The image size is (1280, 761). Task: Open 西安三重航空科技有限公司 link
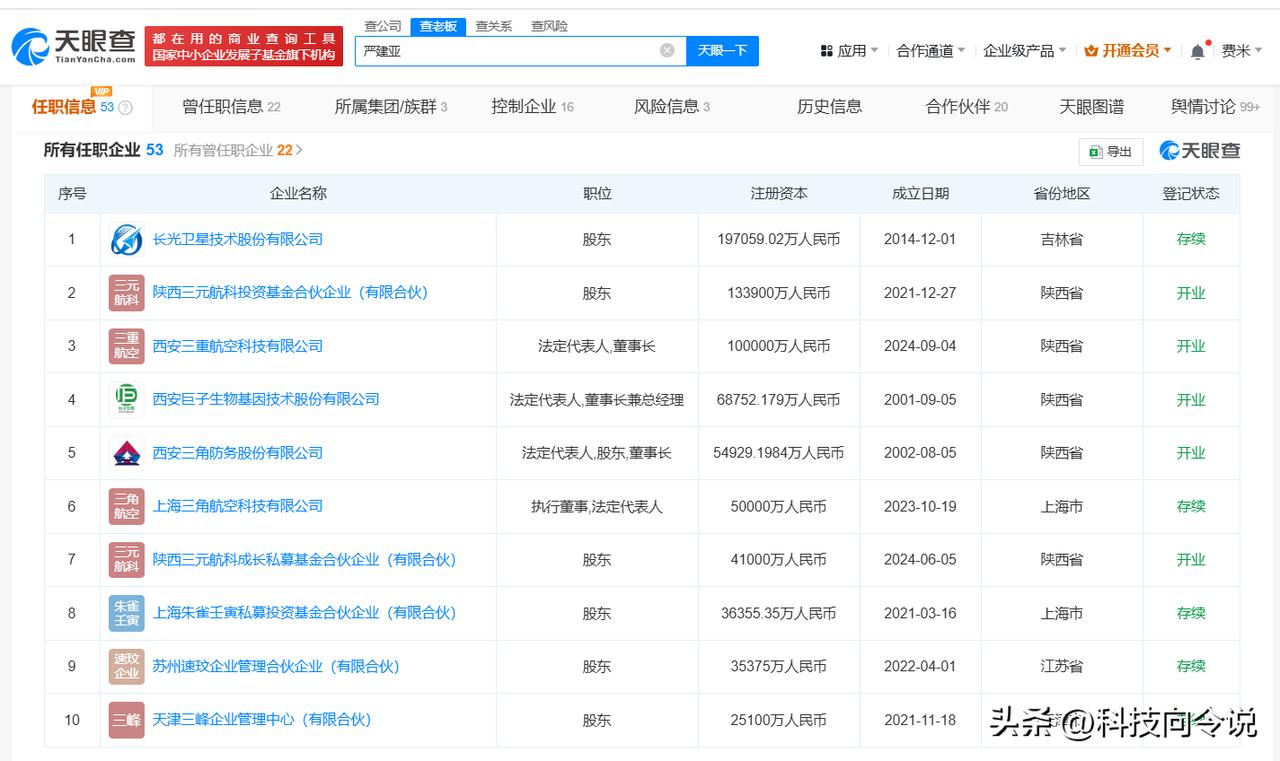click(x=238, y=346)
